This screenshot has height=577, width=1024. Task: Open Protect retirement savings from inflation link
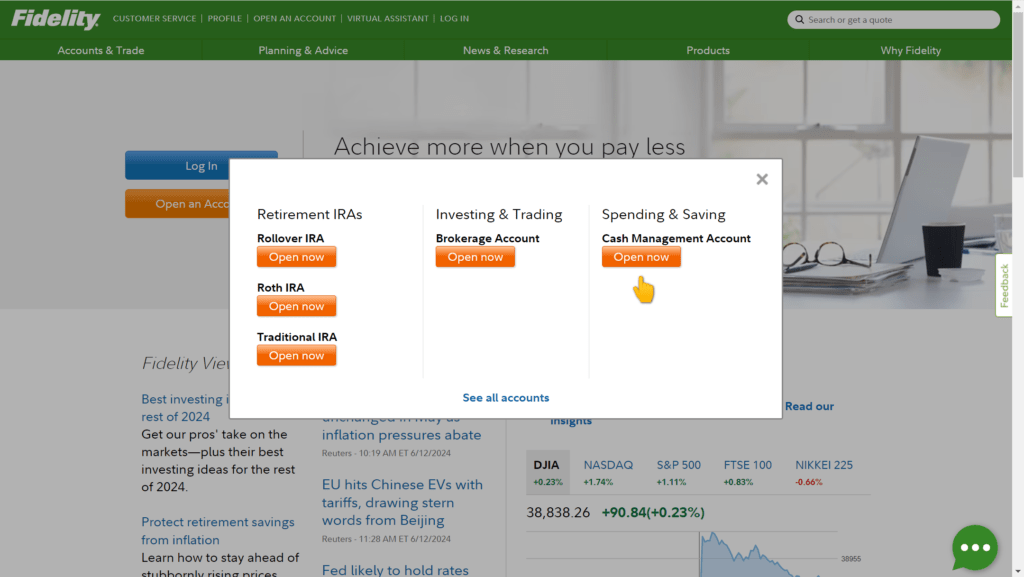click(217, 531)
